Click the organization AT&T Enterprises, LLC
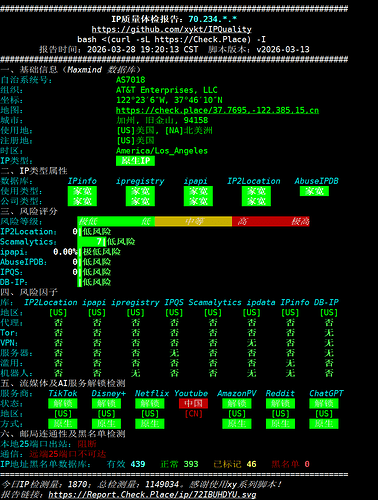Image resolution: width=378 pixels, height=500 pixels. (167, 90)
